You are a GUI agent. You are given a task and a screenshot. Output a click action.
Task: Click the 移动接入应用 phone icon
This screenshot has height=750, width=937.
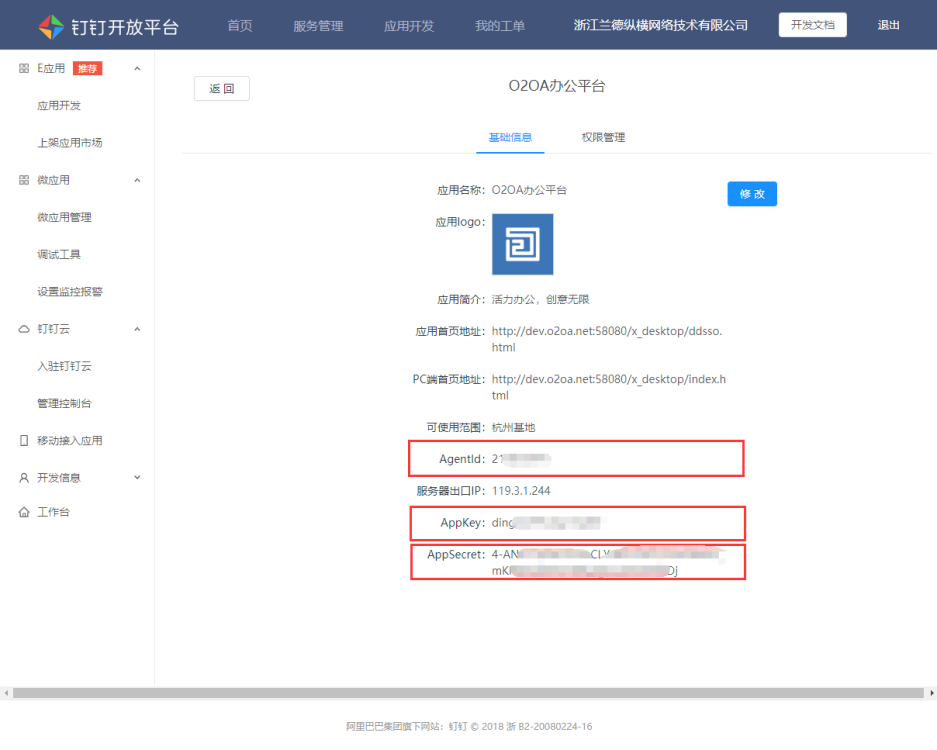pyautogui.click(x=24, y=441)
